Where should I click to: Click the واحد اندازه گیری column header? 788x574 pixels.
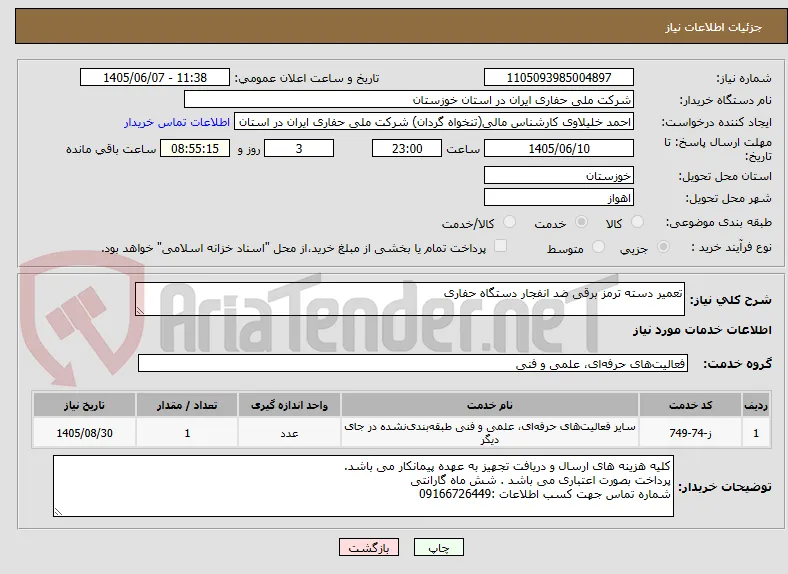click(289, 405)
